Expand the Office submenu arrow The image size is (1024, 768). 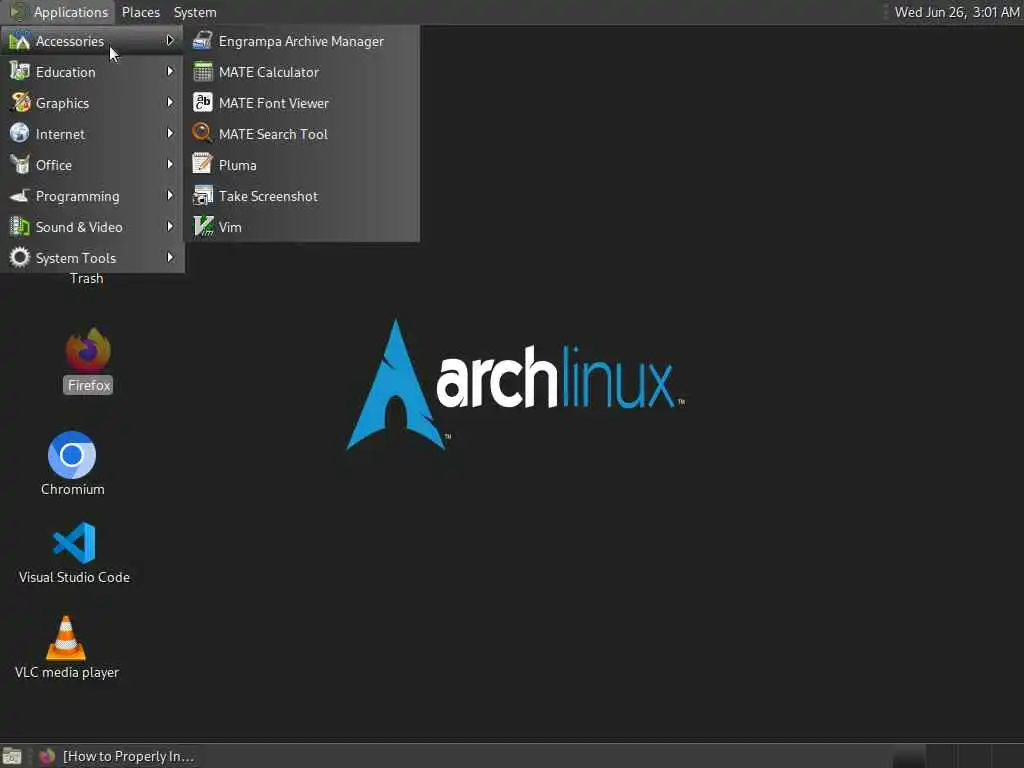coord(170,165)
